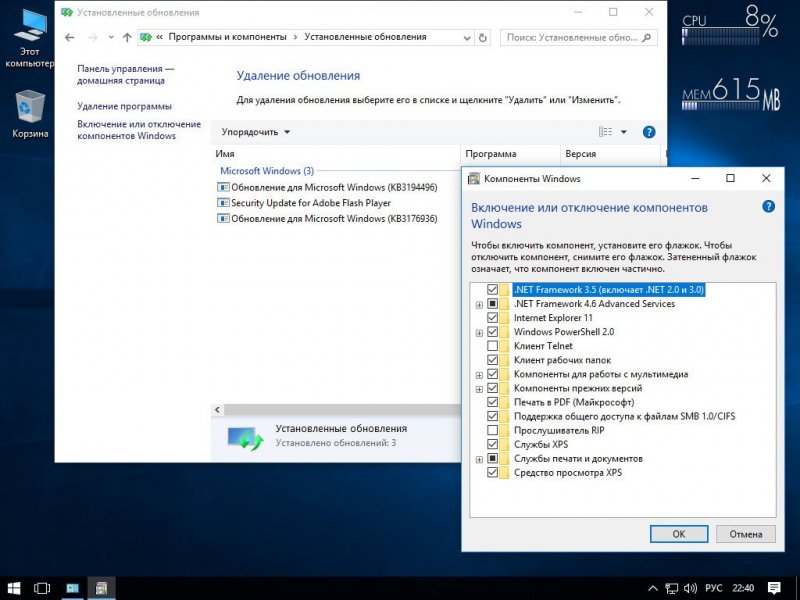Open Task View on the taskbar
Screen dimensions: 800x600
coord(42,588)
